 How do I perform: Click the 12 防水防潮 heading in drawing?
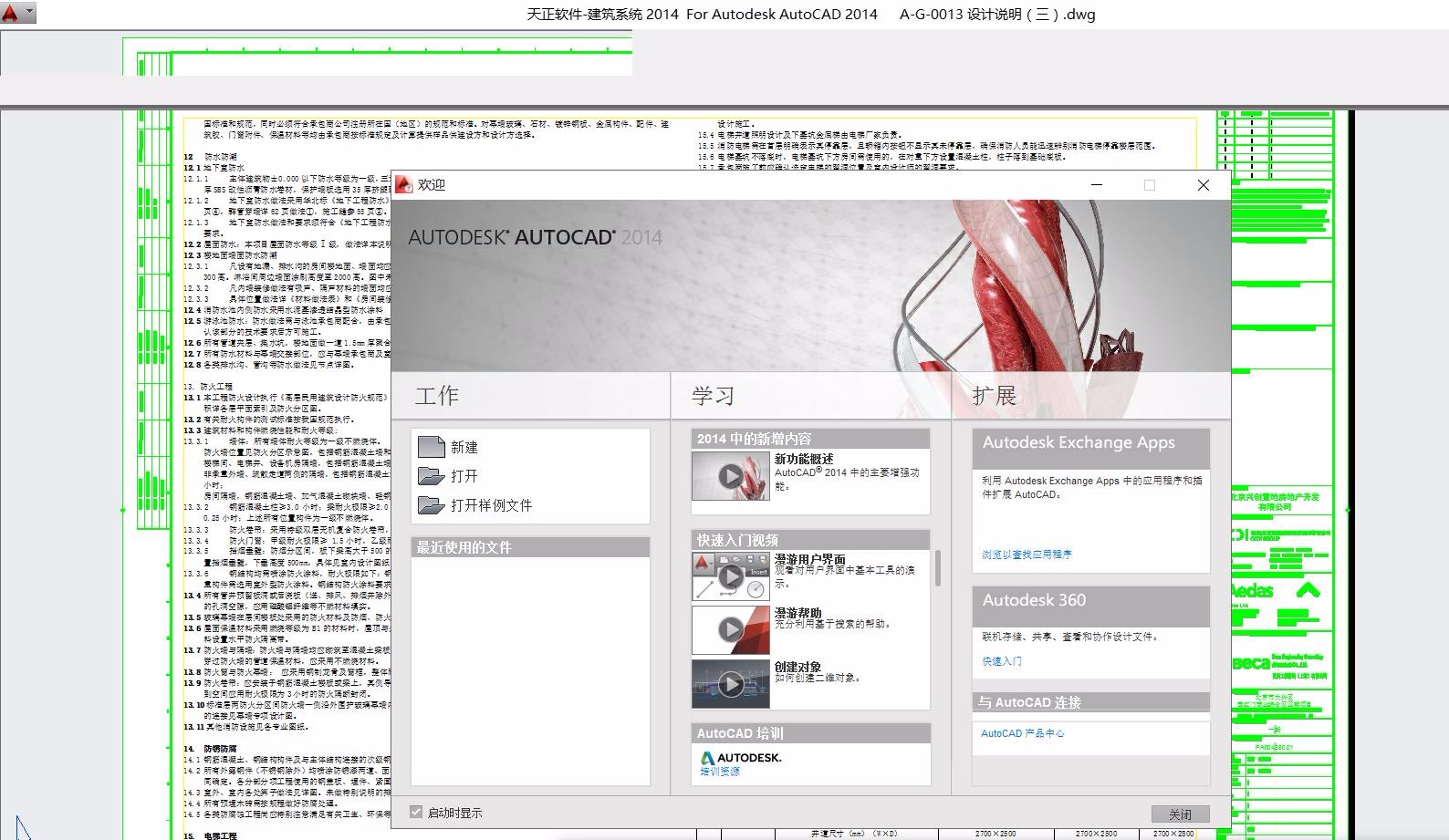pyautogui.click(x=211, y=157)
